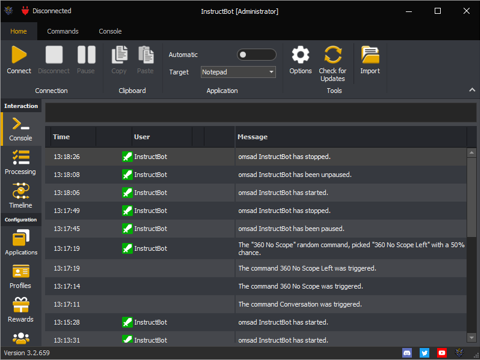Open the Rewards configuration panel
480x360 pixels.
point(21,310)
